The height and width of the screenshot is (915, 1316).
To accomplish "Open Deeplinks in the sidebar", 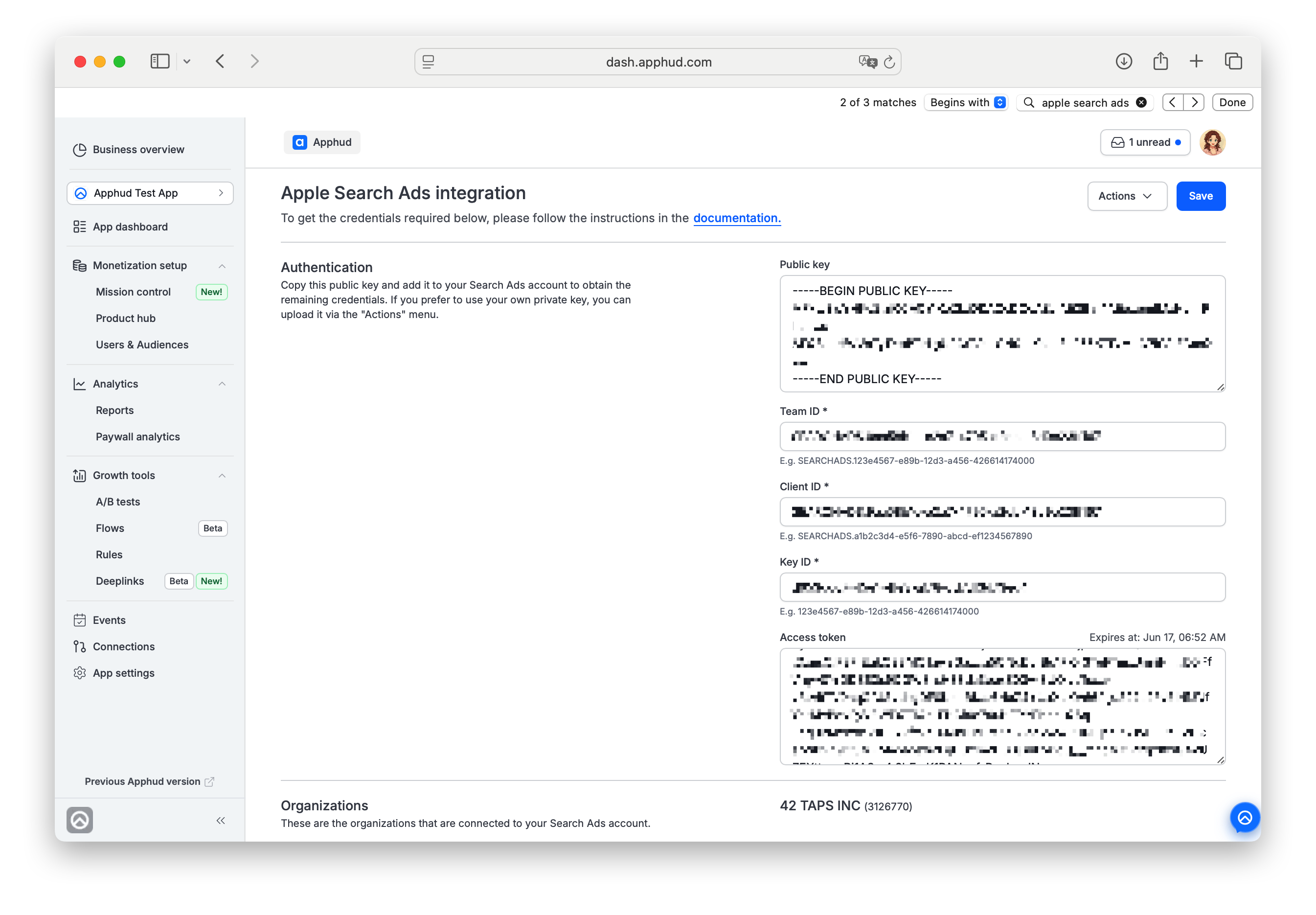I will click(x=120, y=581).
